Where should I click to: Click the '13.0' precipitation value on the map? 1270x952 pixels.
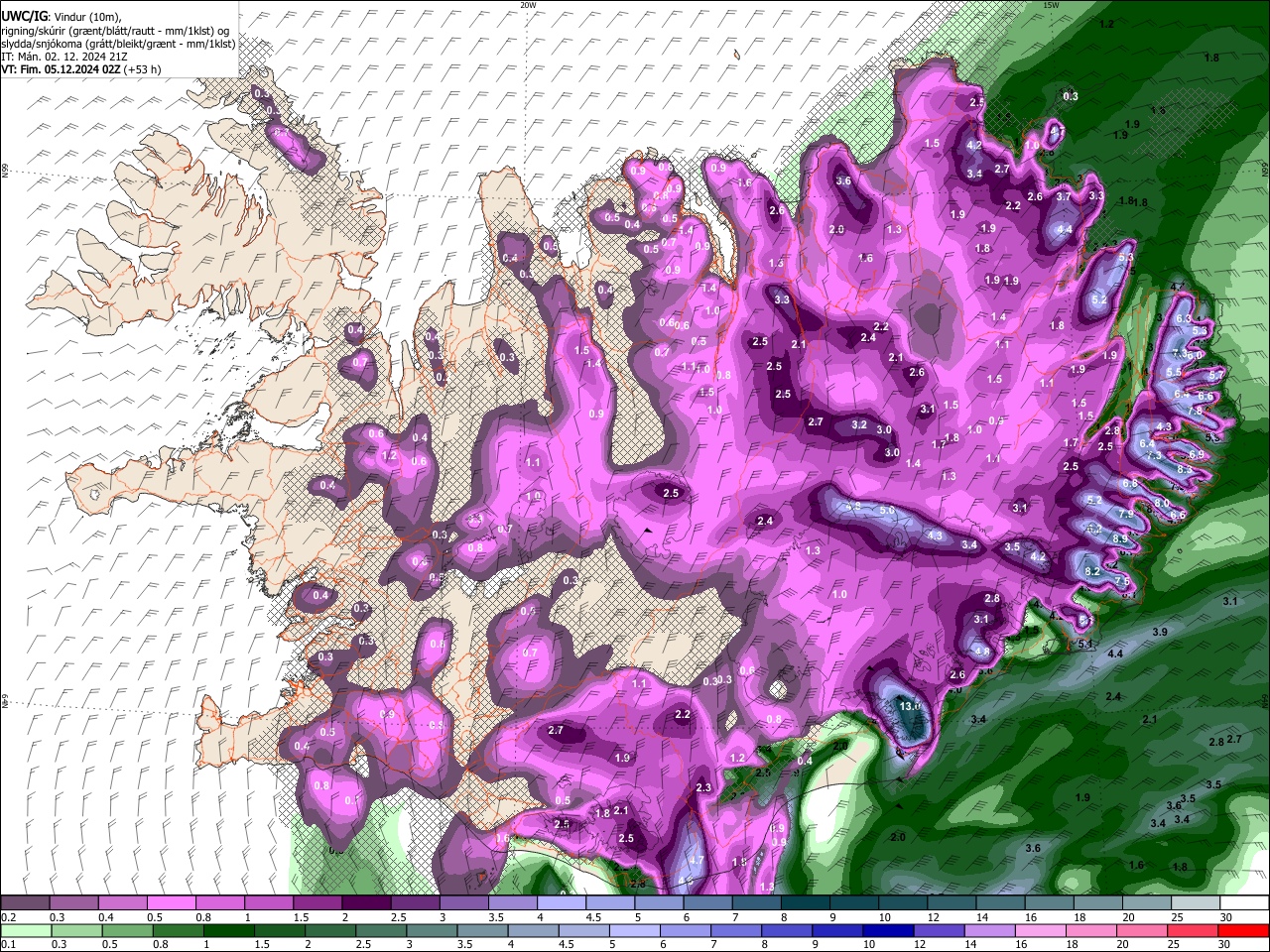click(x=910, y=706)
